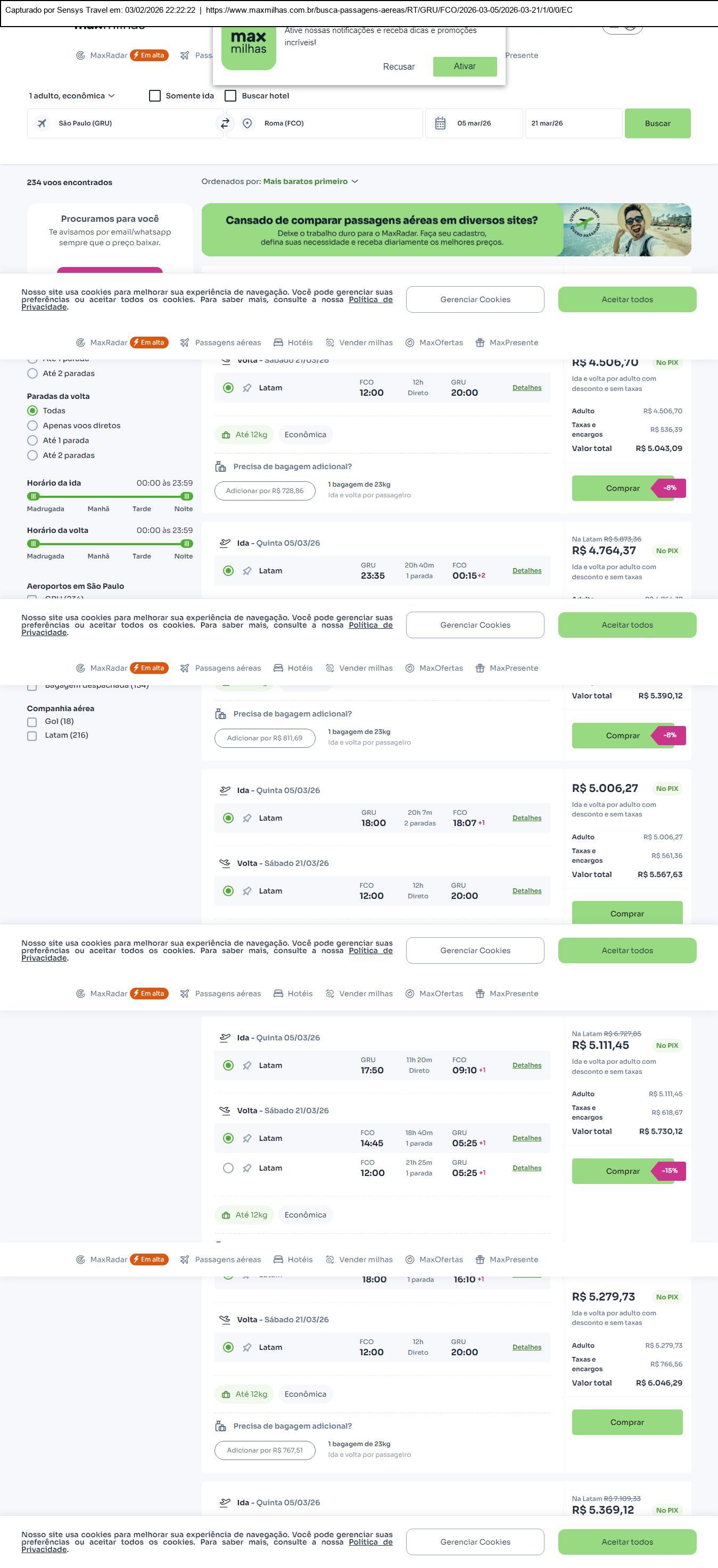Enable the 'Buscar hotel' checkbox
Viewport: 718px width, 1568px height.
click(x=231, y=96)
